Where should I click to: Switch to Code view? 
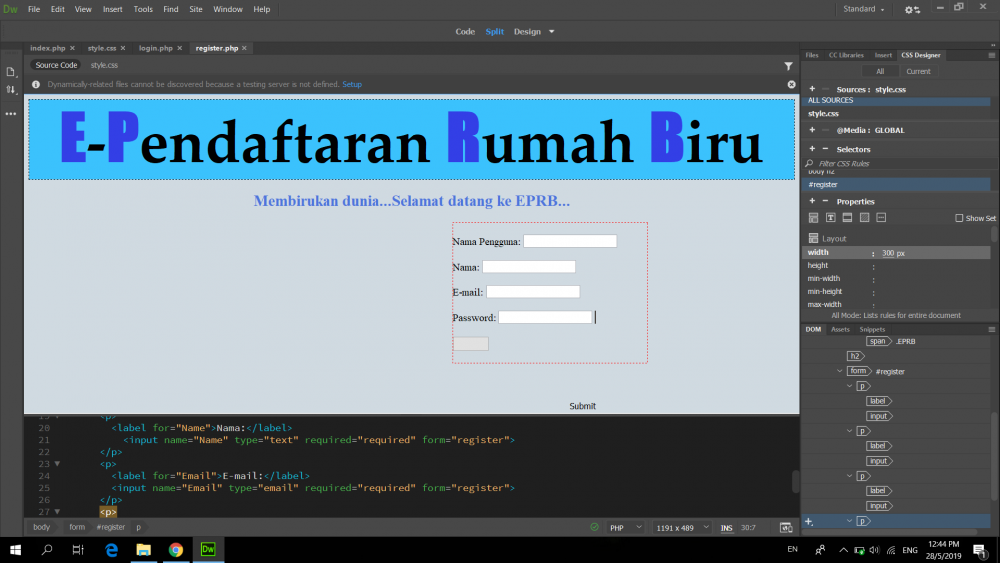465,31
